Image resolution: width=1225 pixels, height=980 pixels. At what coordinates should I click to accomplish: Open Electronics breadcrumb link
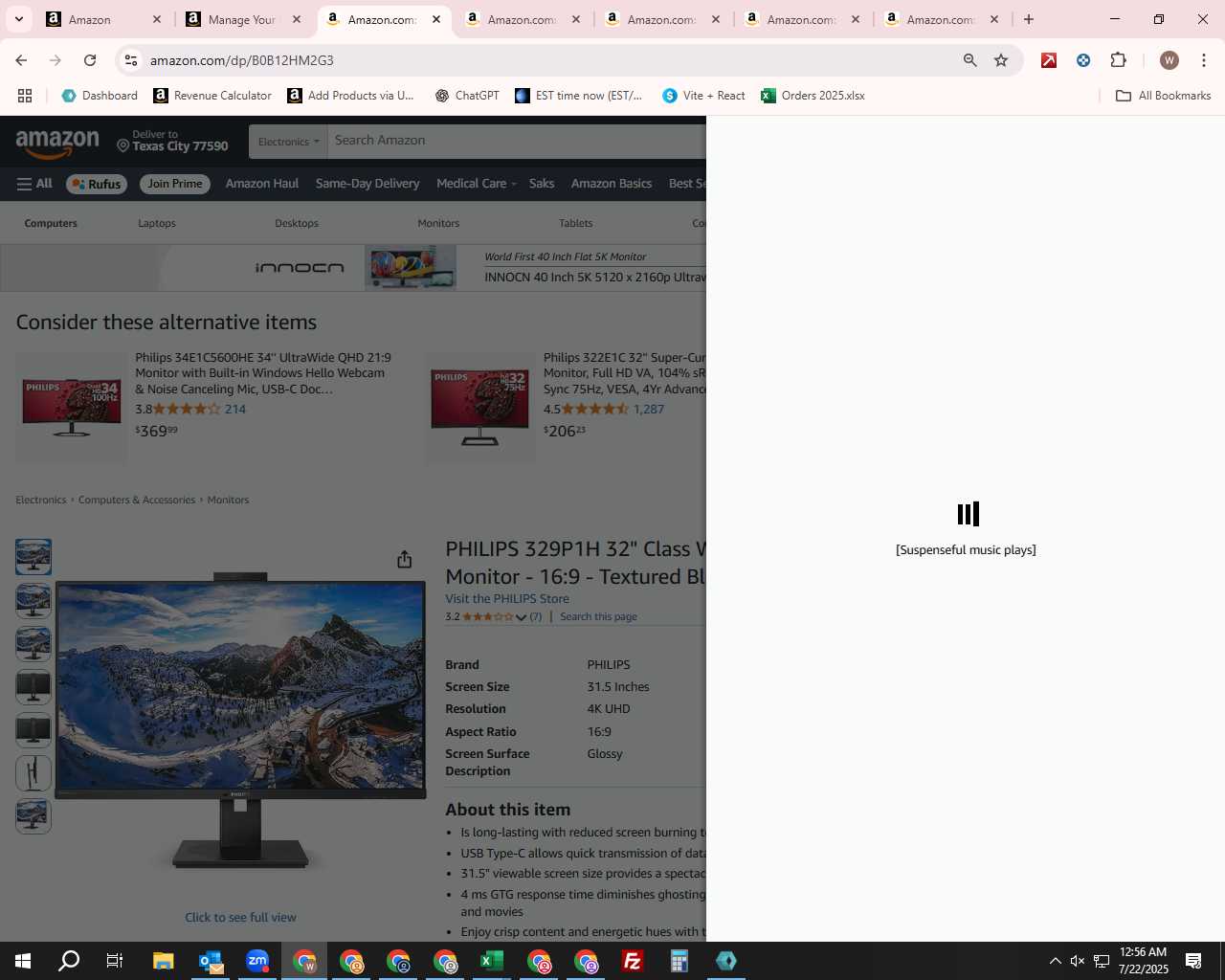(x=41, y=500)
